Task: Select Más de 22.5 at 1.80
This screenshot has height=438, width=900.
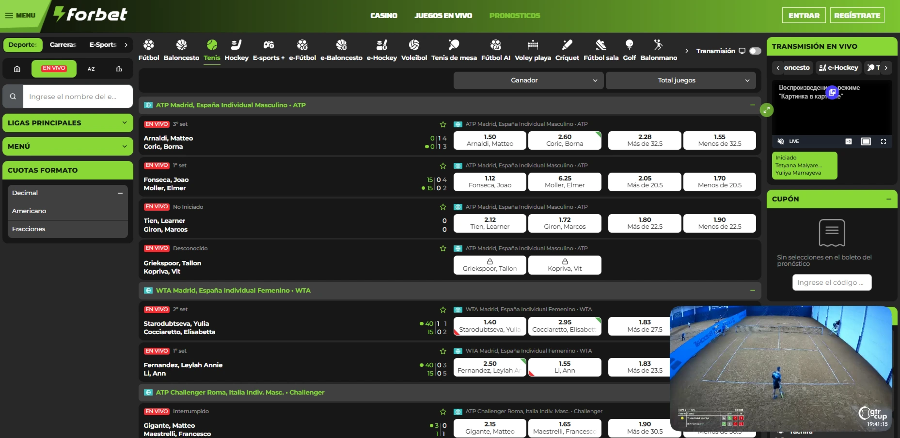Action: tap(645, 223)
